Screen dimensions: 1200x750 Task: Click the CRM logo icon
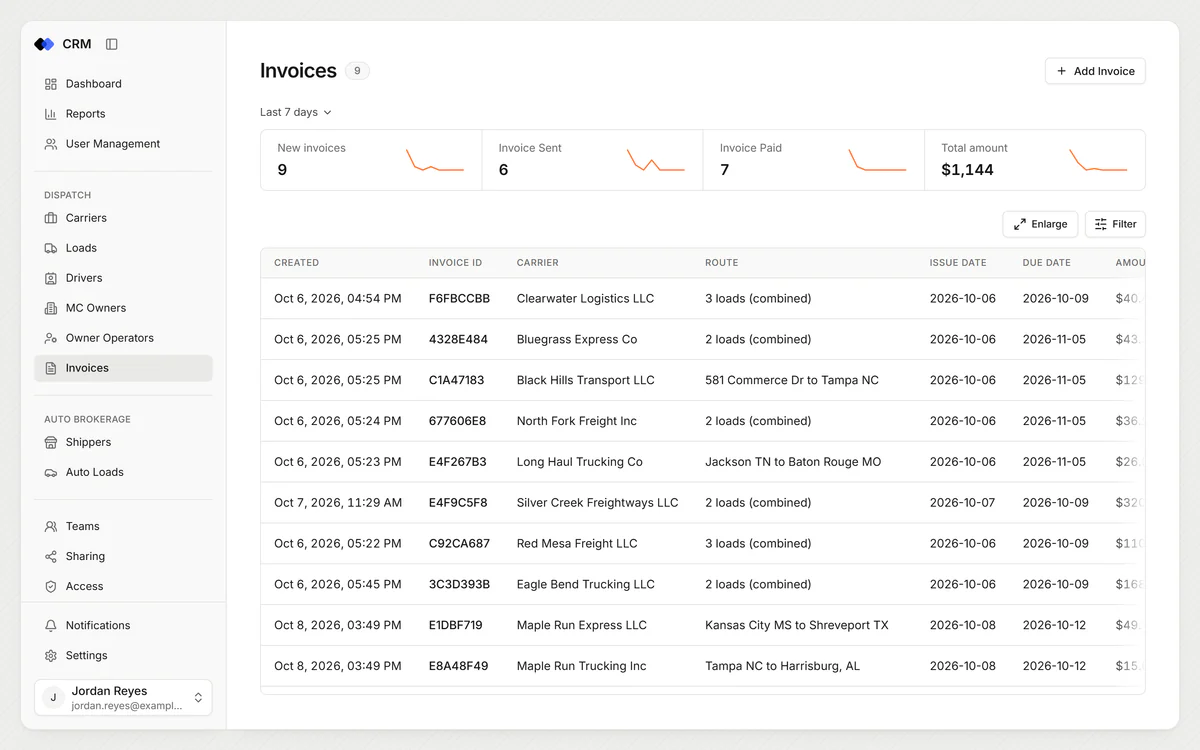[44, 44]
